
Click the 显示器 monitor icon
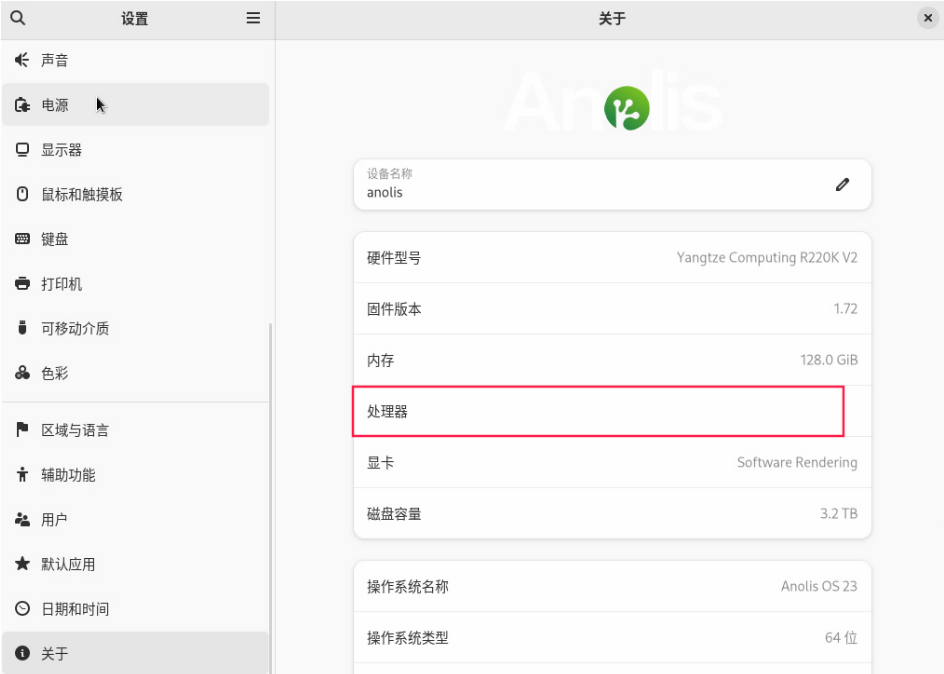[x=22, y=150]
